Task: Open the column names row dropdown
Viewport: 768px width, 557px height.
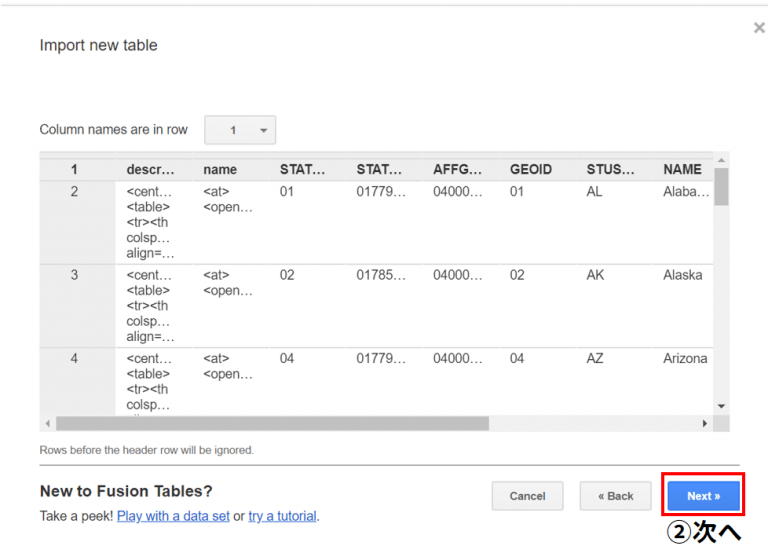Action: 240,130
